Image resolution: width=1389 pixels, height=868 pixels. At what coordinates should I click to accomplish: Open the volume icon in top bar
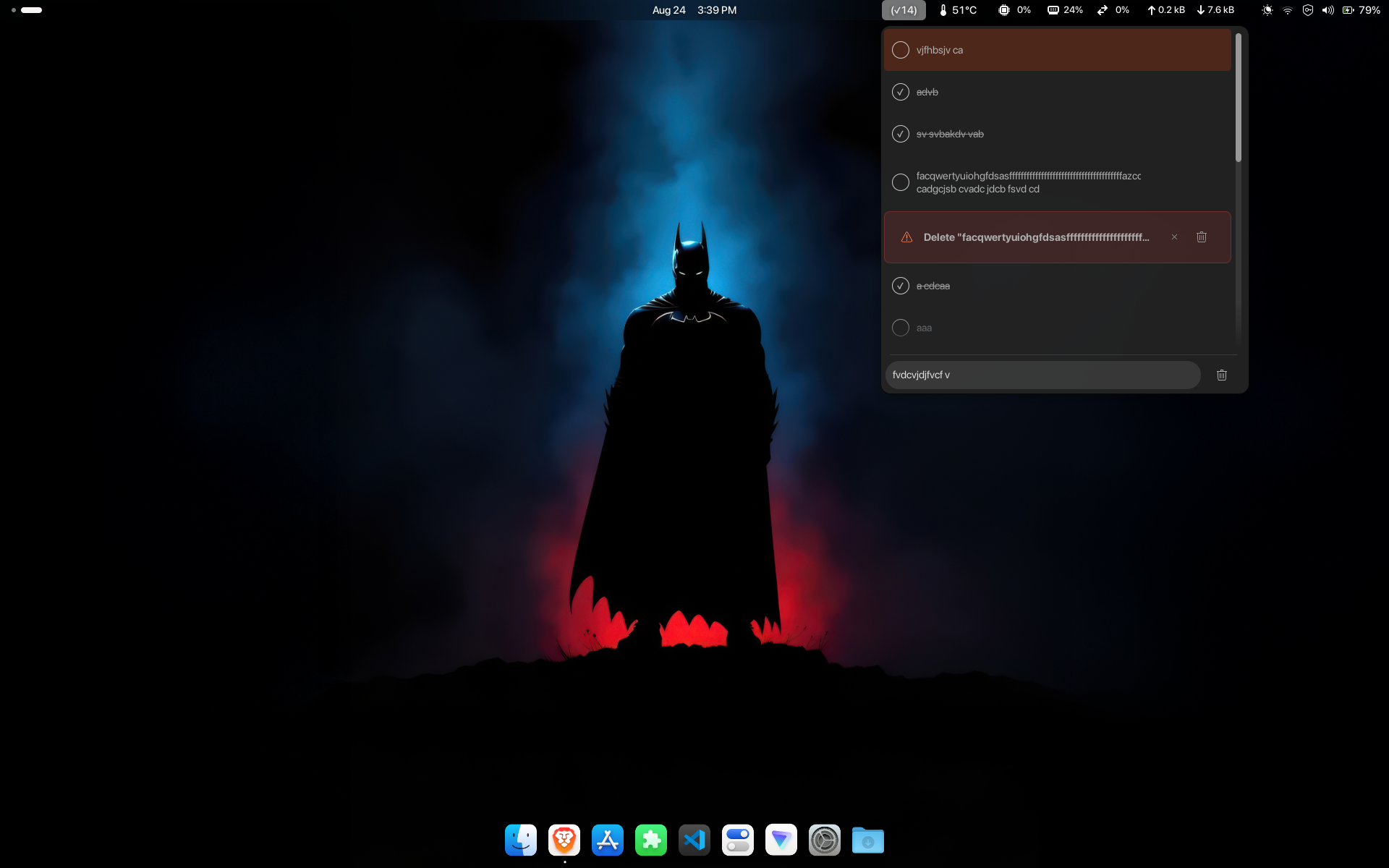coord(1328,10)
